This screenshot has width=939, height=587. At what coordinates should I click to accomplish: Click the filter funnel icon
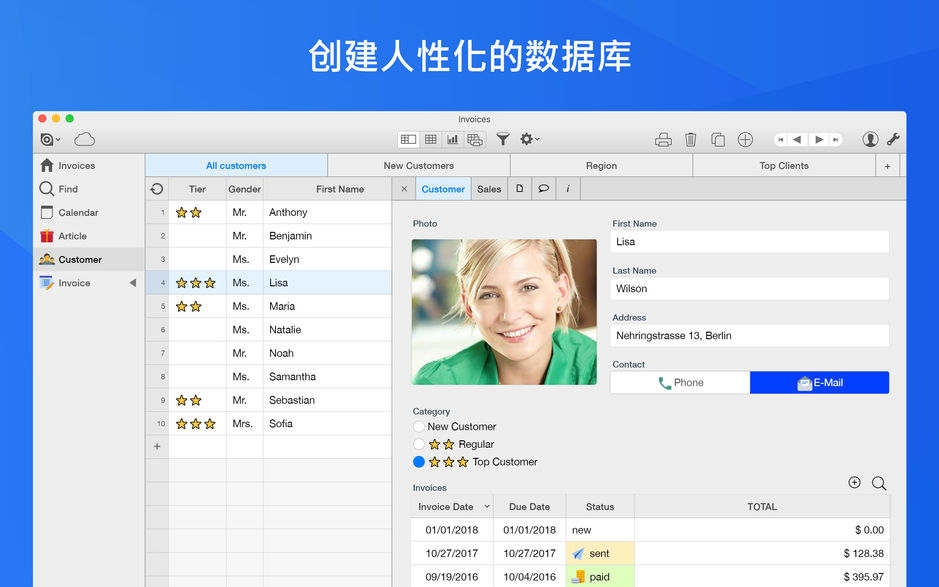(x=503, y=139)
